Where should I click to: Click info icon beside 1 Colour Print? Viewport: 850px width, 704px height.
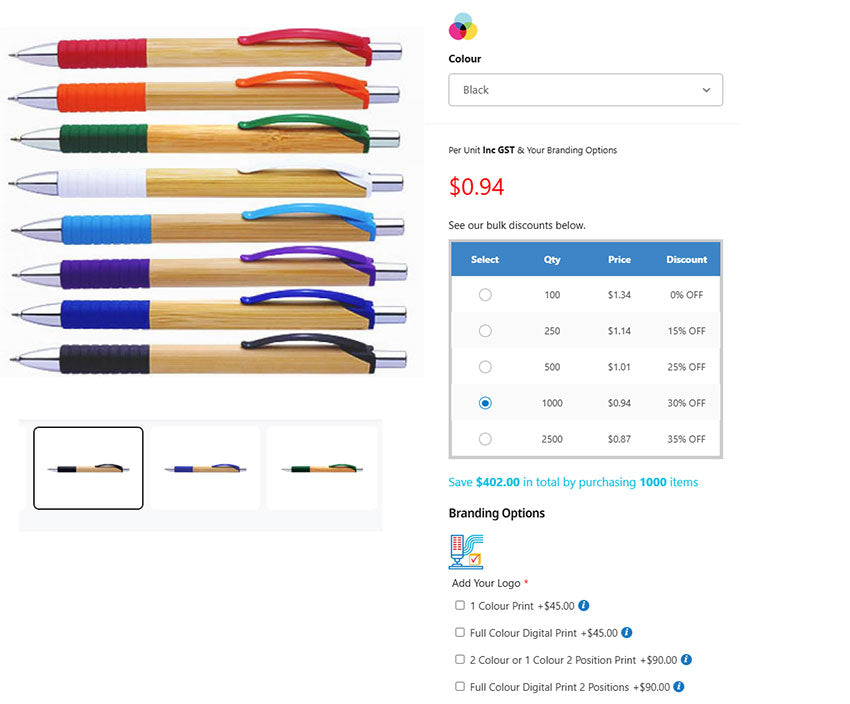click(x=584, y=605)
